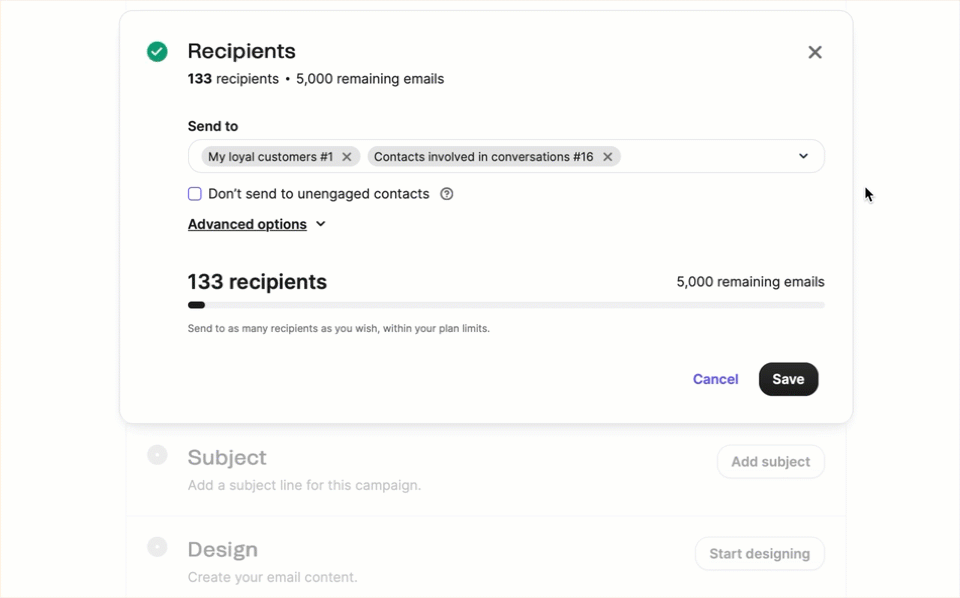
Task: Close the Recipients dialog
Action: (x=815, y=51)
